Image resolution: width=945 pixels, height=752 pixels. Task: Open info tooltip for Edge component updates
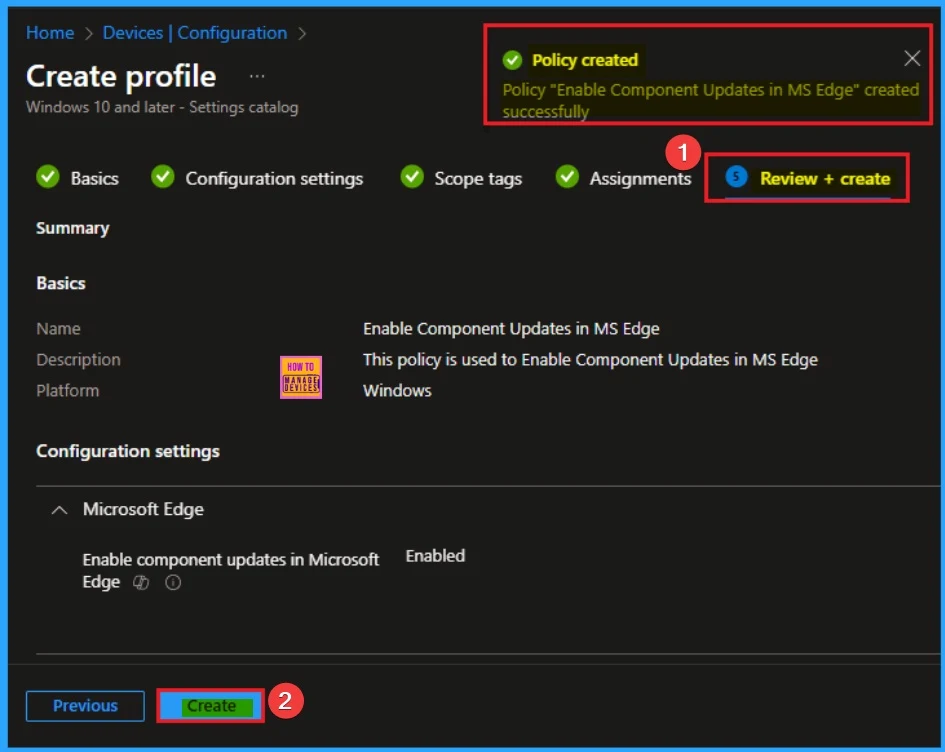pyautogui.click(x=173, y=583)
